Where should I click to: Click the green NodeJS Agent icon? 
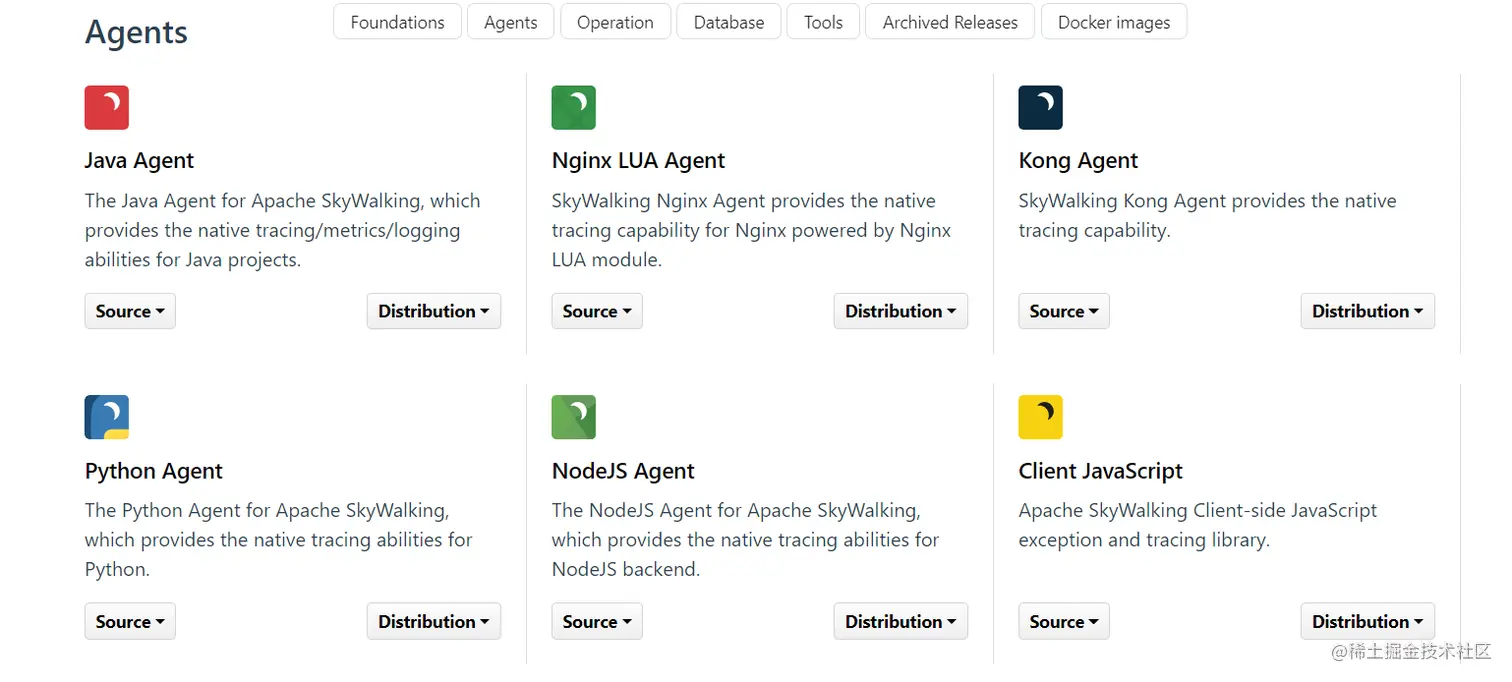573,418
